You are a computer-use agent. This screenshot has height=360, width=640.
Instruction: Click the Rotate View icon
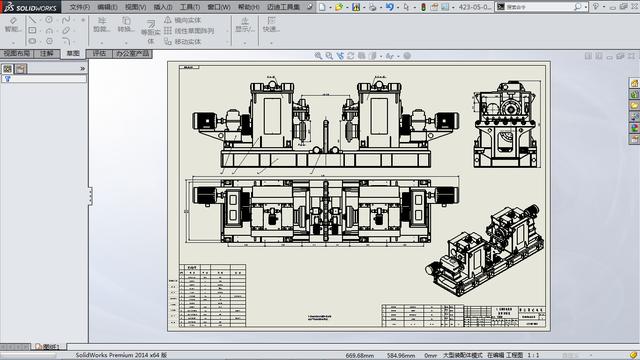point(351,56)
